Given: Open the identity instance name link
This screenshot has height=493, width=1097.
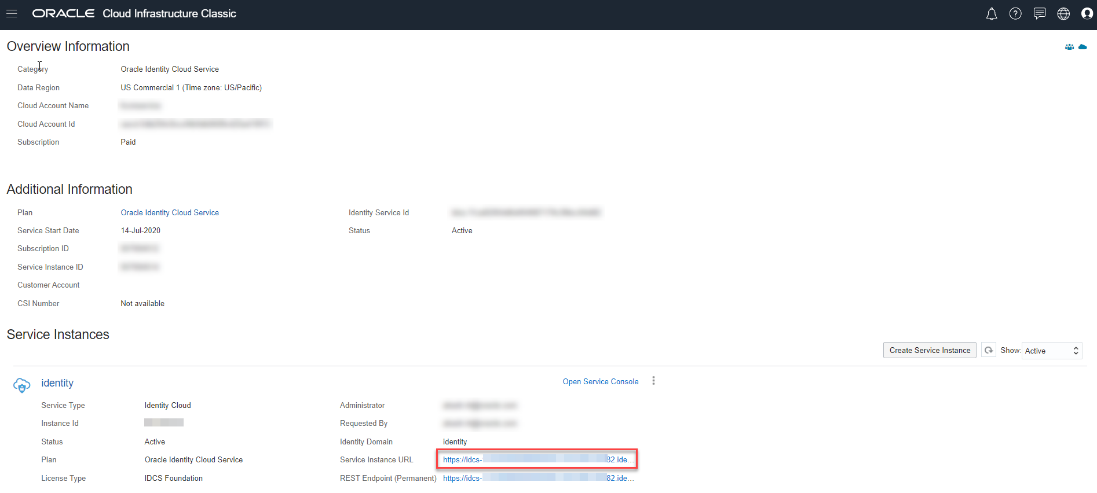Looking at the screenshot, I should 57,383.
